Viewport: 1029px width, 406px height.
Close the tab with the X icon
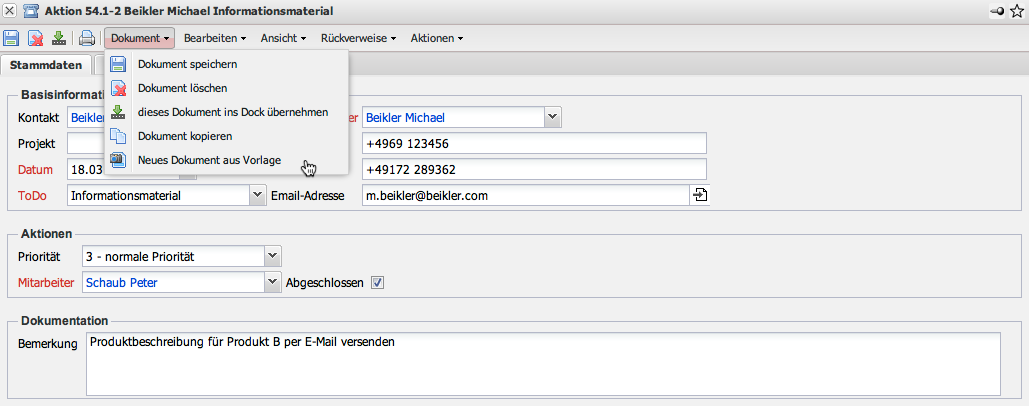click(9, 10)
